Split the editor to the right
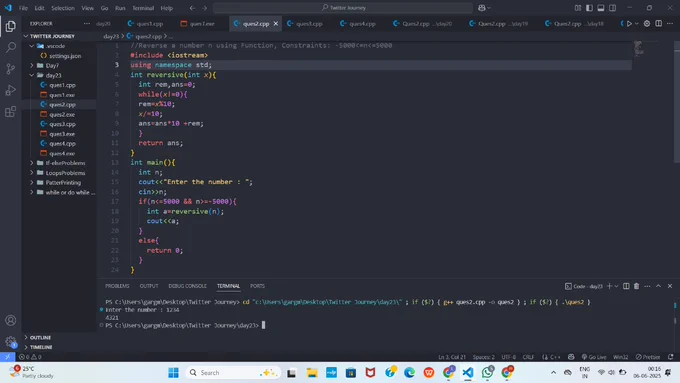The image size is (680, 383). coord(658,24)
